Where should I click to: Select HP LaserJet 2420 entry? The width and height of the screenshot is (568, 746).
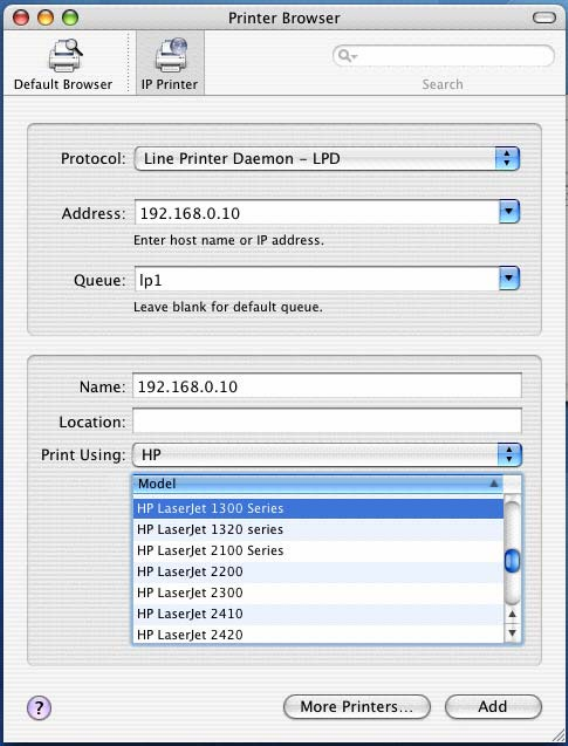[x=318, y=635]
